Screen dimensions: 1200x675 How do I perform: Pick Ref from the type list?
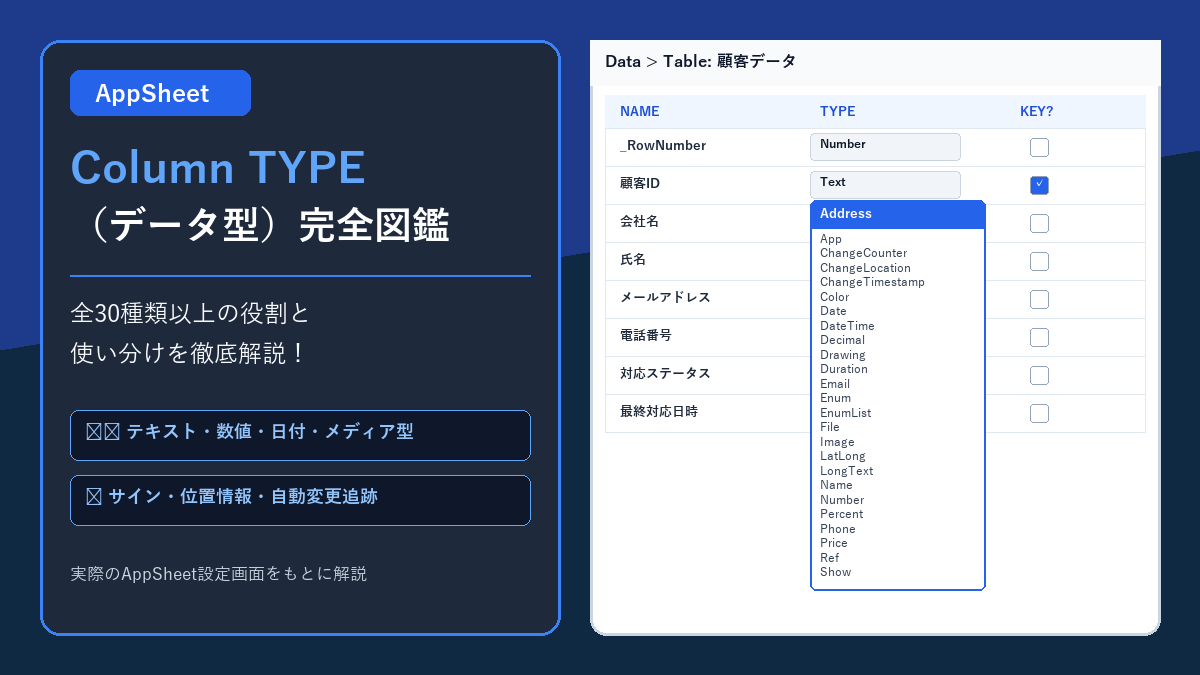(830, 558)
